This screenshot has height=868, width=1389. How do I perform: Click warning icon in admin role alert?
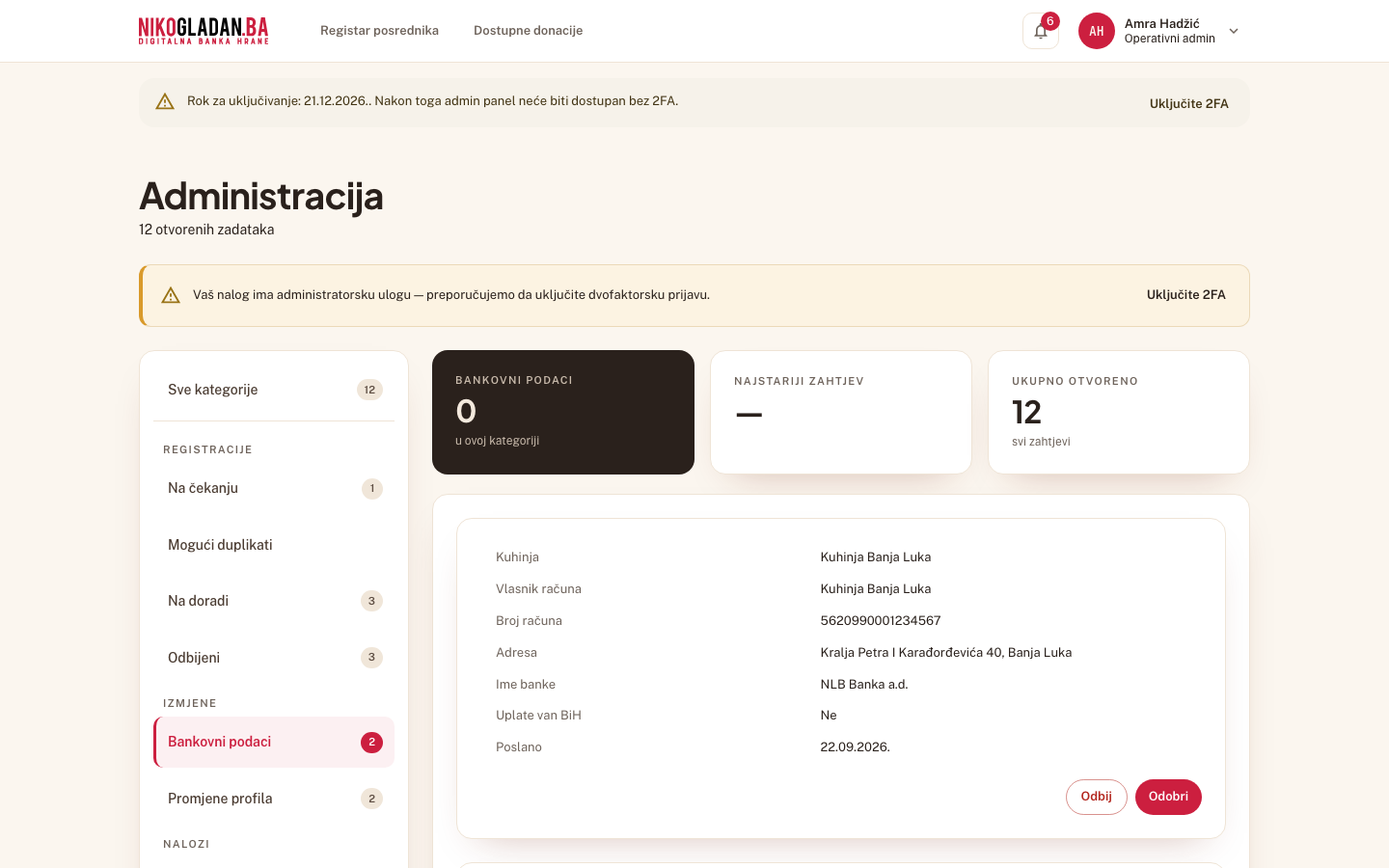coord(171,295)
